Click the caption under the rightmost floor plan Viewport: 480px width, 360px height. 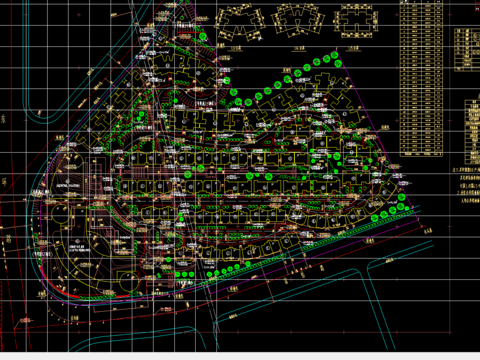pyautogui.click(x=353, y=49)
